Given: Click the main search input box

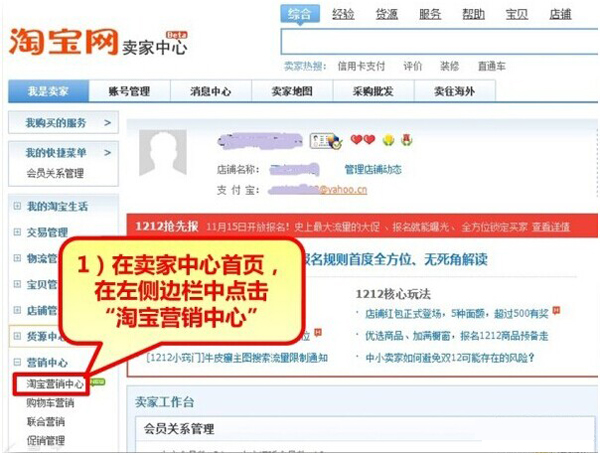Looking at the screenshot, I should (439, 41).
